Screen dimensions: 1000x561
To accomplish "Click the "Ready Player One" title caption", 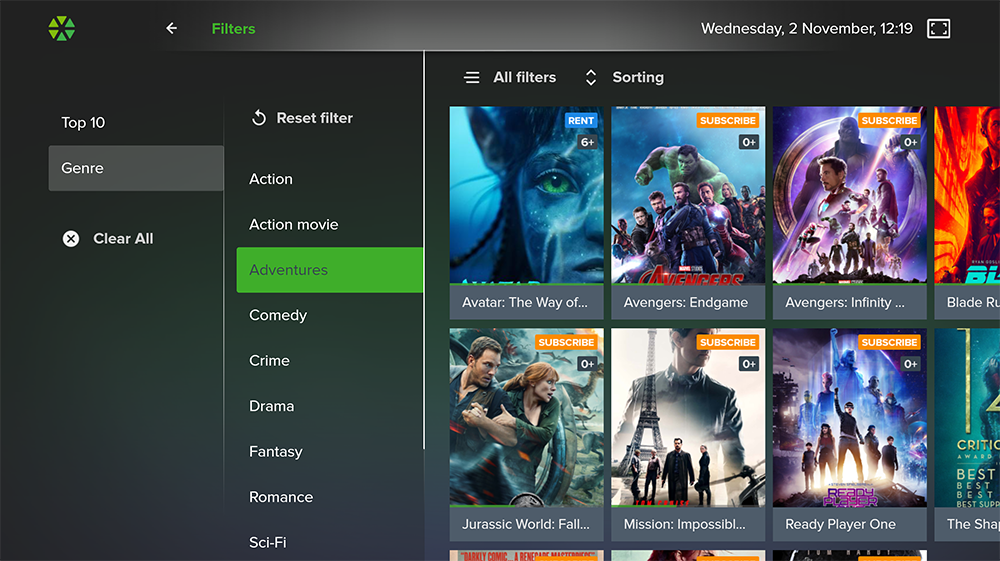I will point(840,524).
